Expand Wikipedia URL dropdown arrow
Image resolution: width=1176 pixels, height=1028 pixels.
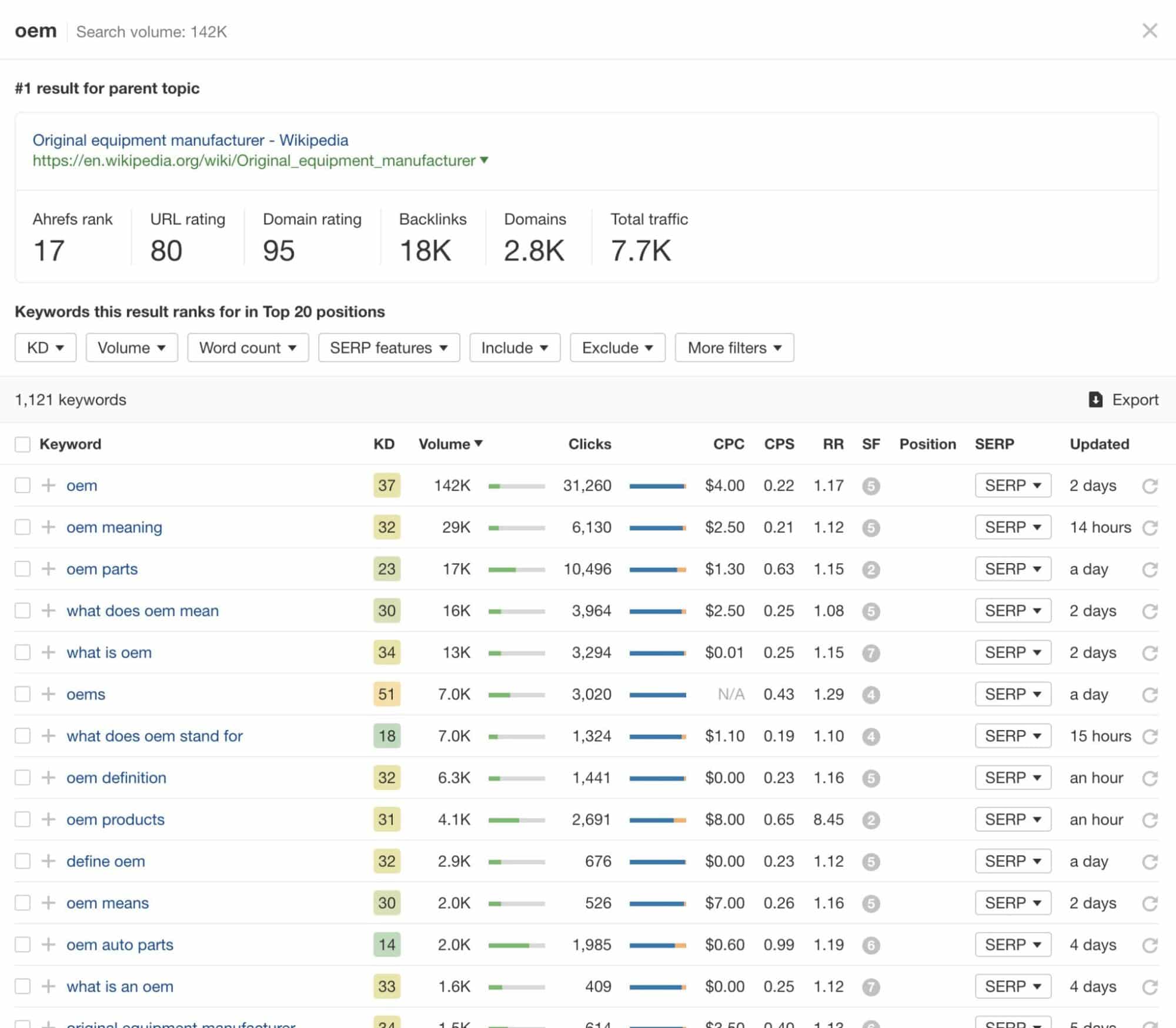[x=484, y=160]
